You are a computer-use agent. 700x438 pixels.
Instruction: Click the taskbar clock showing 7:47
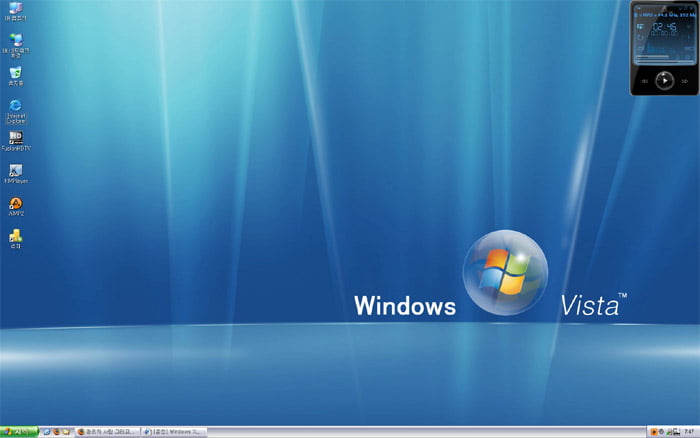(688, 431)
